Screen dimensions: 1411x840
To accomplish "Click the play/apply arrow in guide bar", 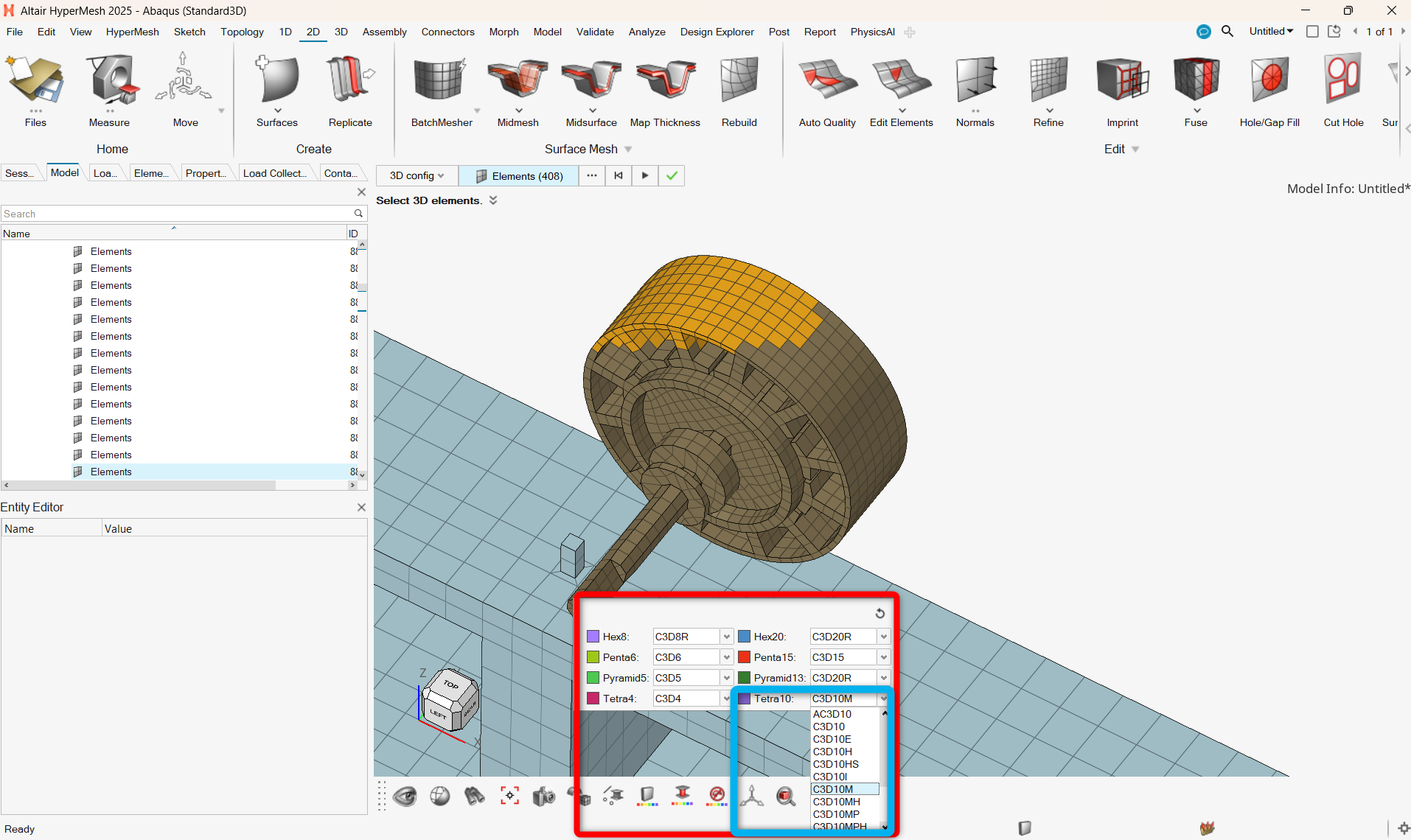I will point(645,175).
